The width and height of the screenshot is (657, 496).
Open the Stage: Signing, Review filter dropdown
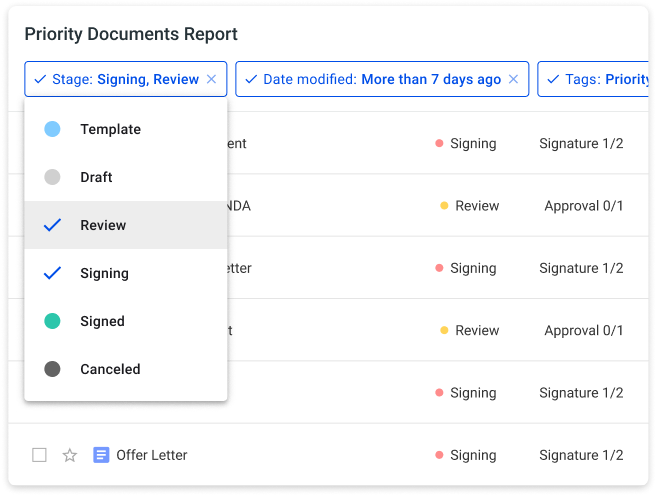(x=126, y=79)
